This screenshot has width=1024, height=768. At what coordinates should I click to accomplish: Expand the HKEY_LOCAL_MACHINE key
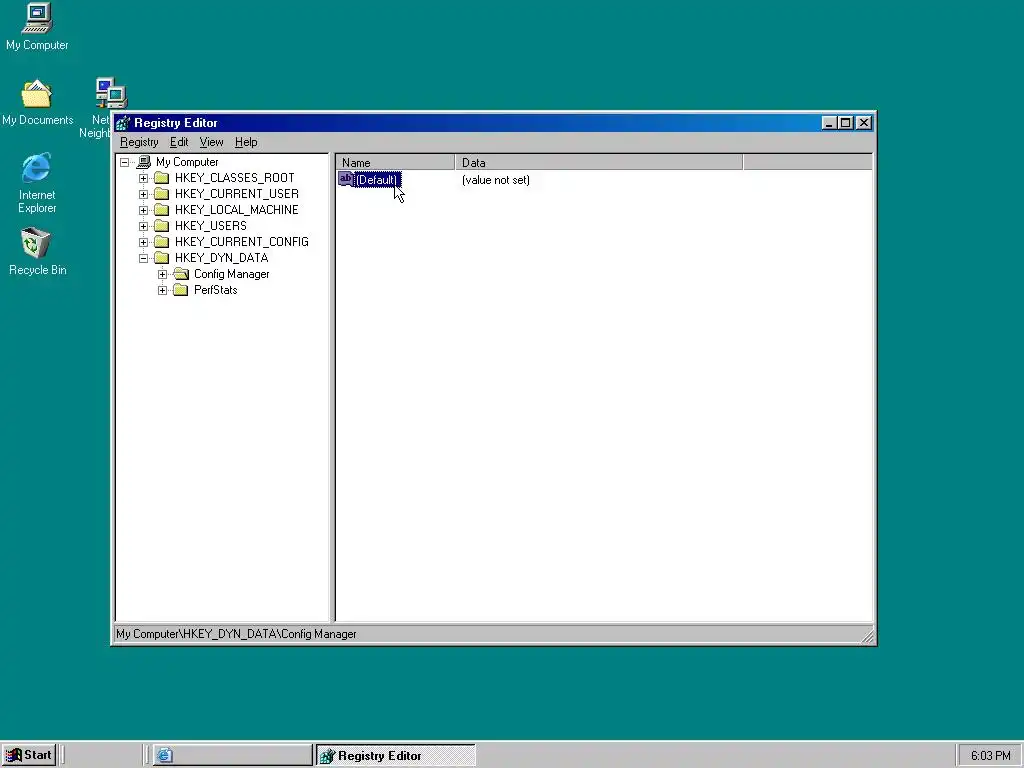(144, 210)
